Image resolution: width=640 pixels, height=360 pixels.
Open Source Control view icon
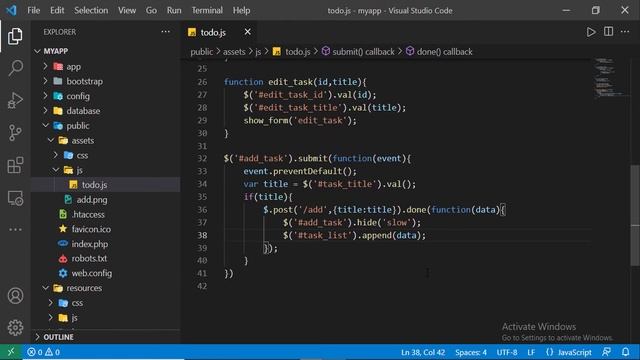tap(15, 133)
